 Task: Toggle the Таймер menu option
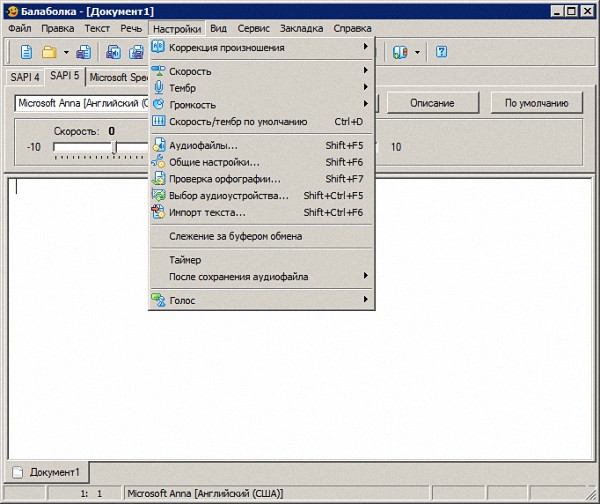(x=185, y=260)
